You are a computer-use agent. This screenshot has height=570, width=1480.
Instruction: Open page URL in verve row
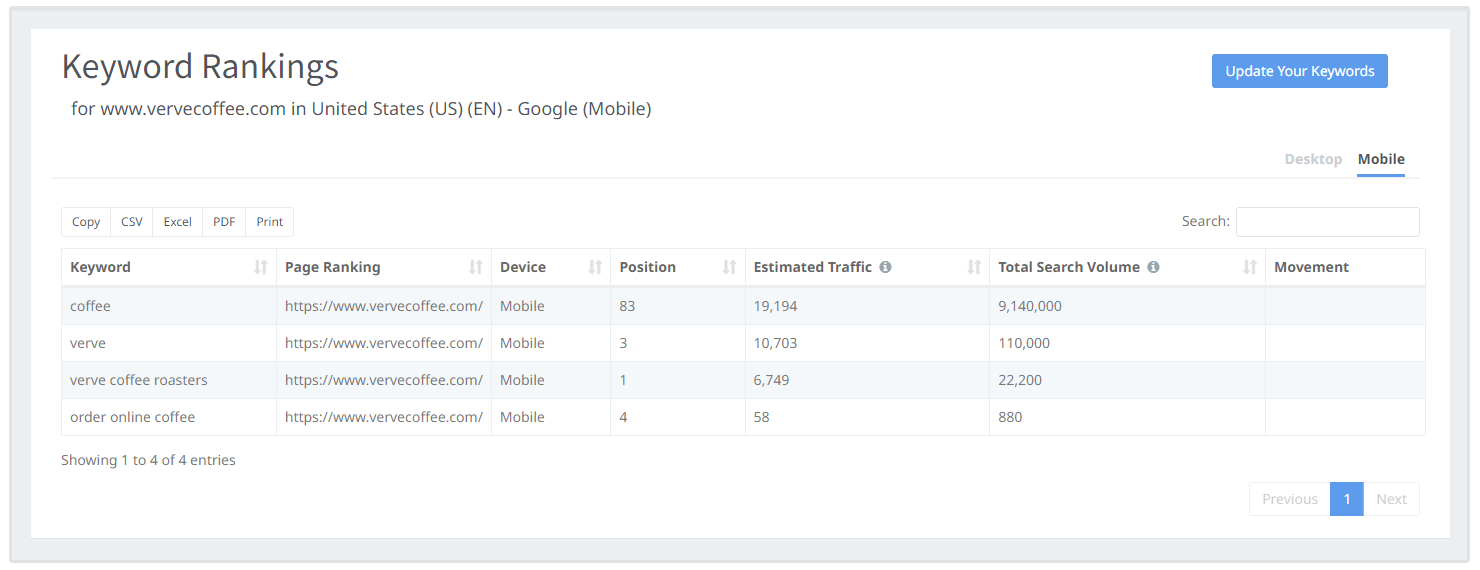click(x=384, y=343)
